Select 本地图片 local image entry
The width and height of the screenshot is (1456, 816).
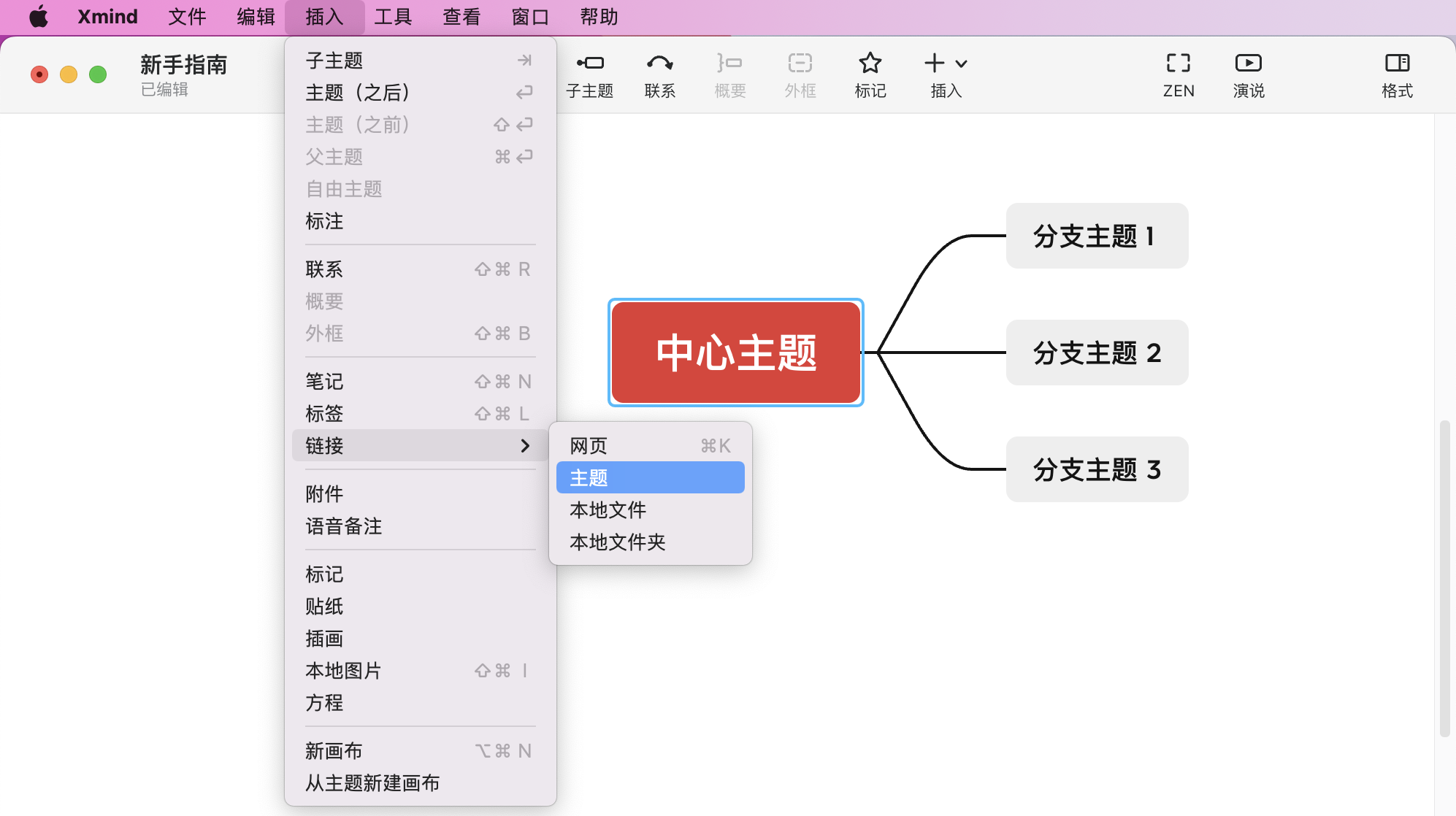(x=420, y=671)
